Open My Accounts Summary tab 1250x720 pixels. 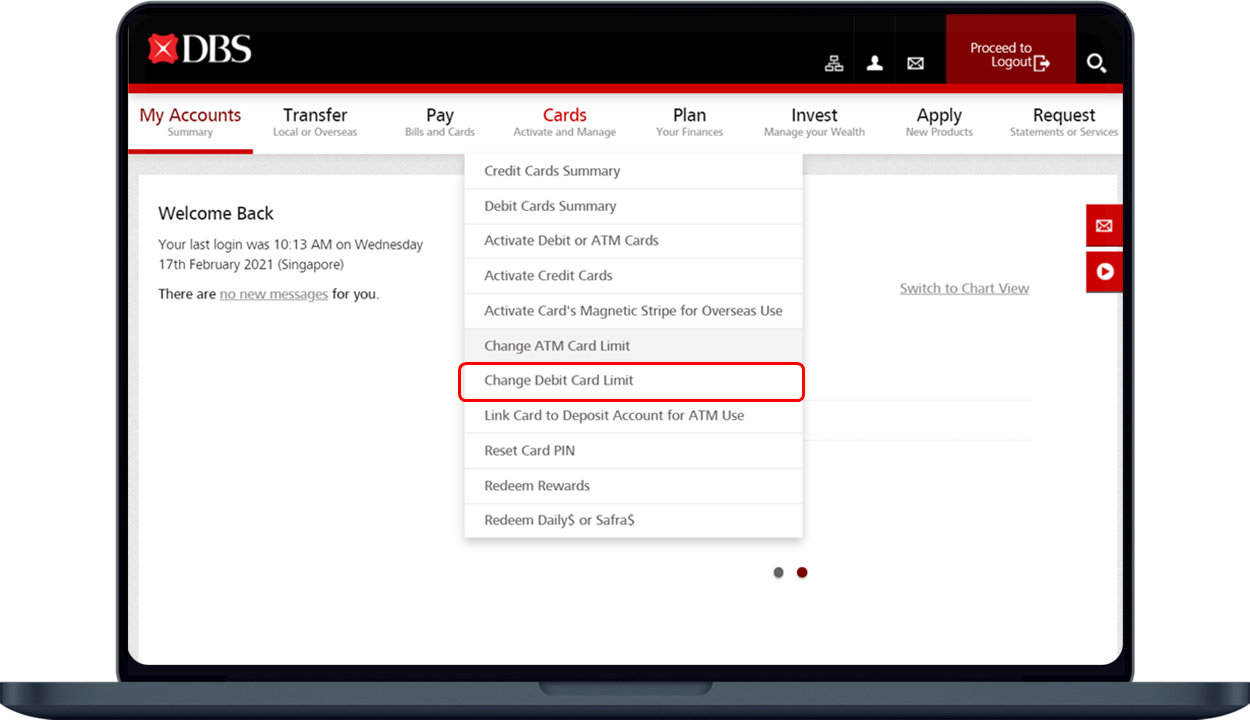[190, 122]
